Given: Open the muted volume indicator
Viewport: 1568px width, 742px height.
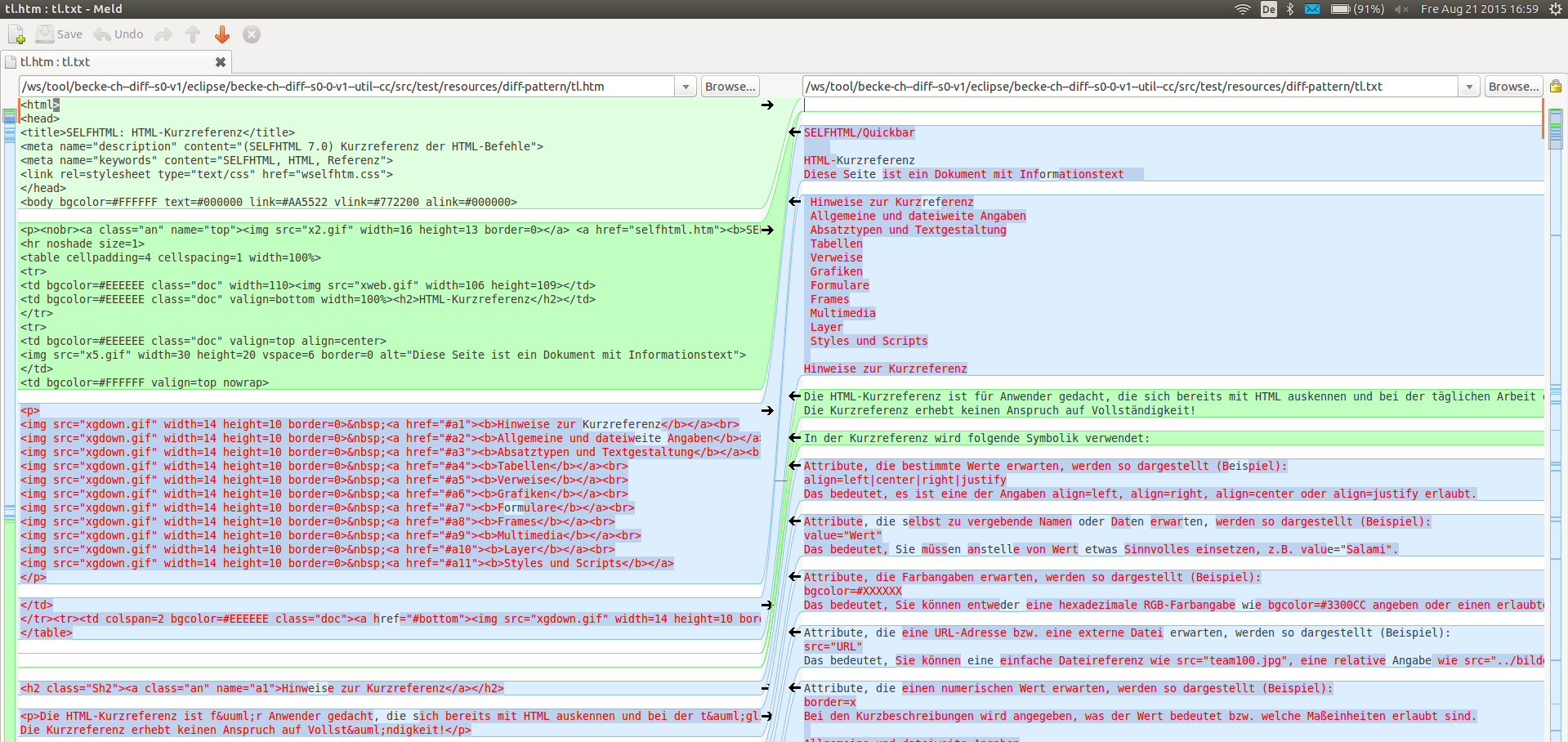Looking at the screenshot, I should tap(1402, 9).
